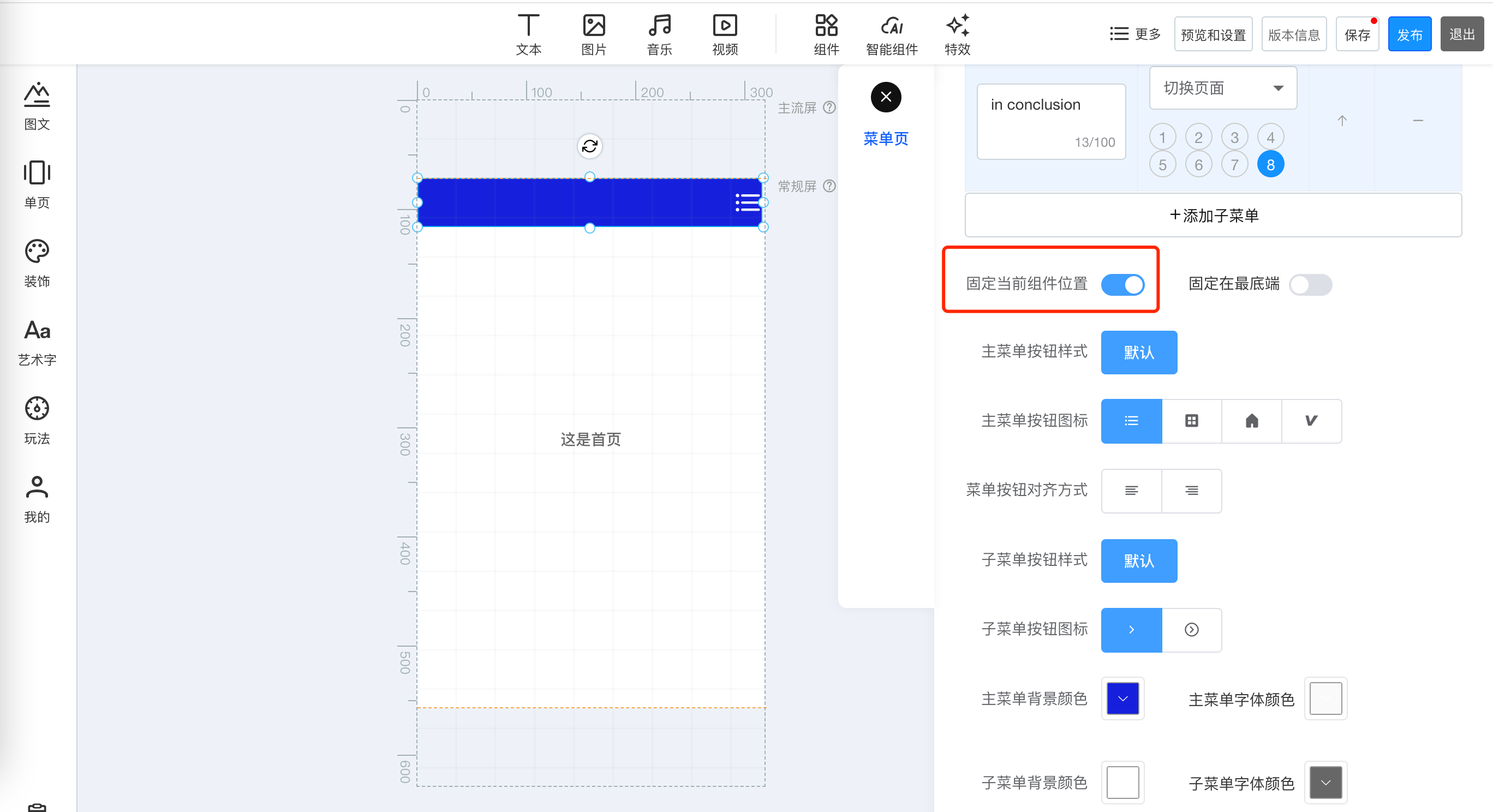Set menu button alignment to right
The width and height of the screenshot is (1493, 812).
(1191, 491)
